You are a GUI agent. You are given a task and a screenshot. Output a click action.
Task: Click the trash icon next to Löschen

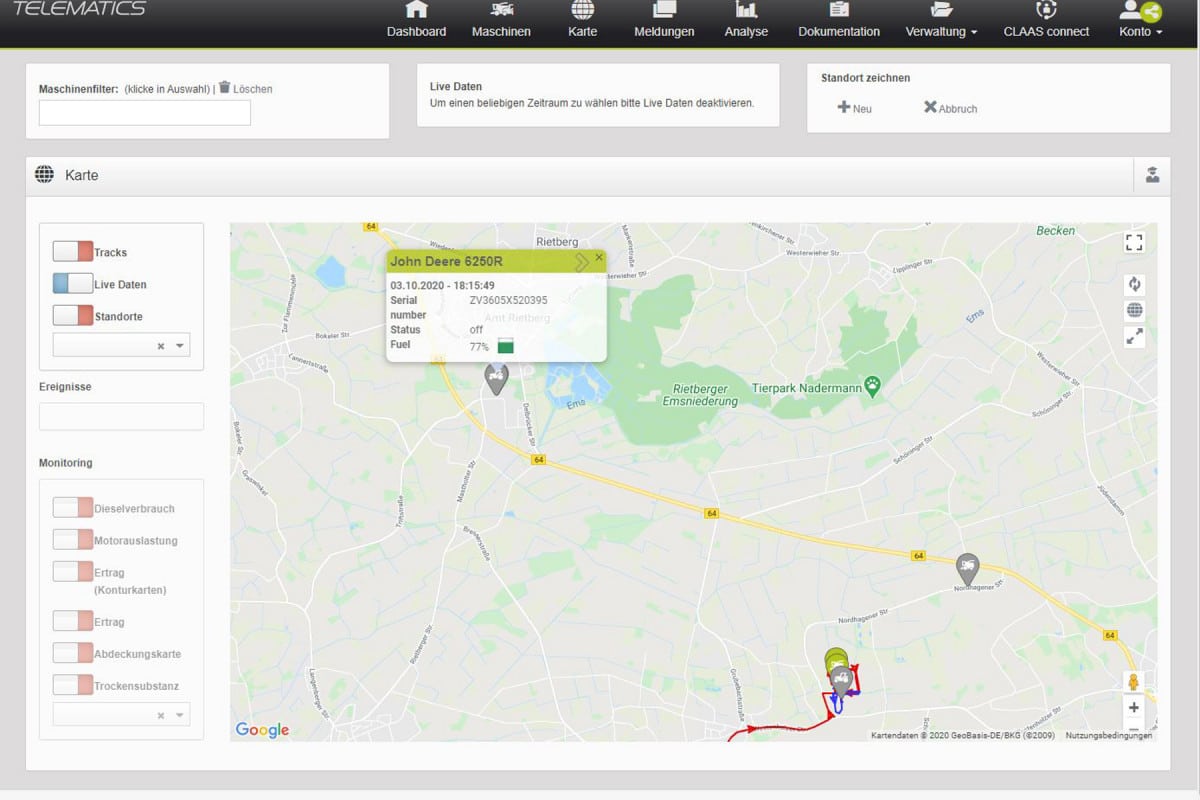(x=224, y=87)
